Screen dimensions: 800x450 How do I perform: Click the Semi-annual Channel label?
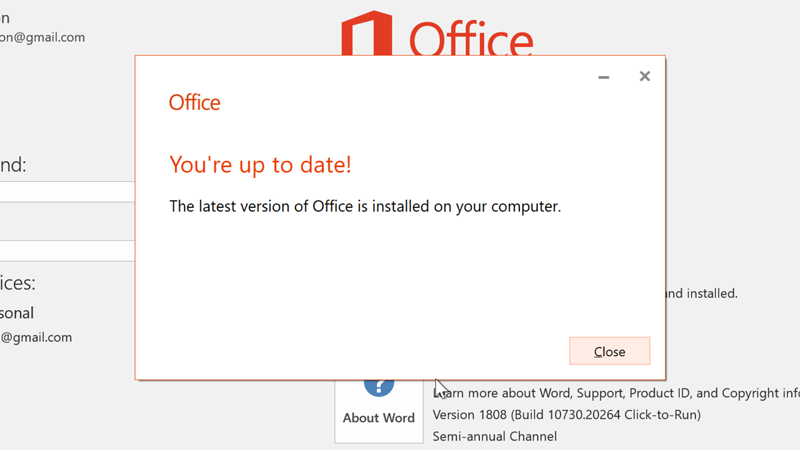click(494, 437)
